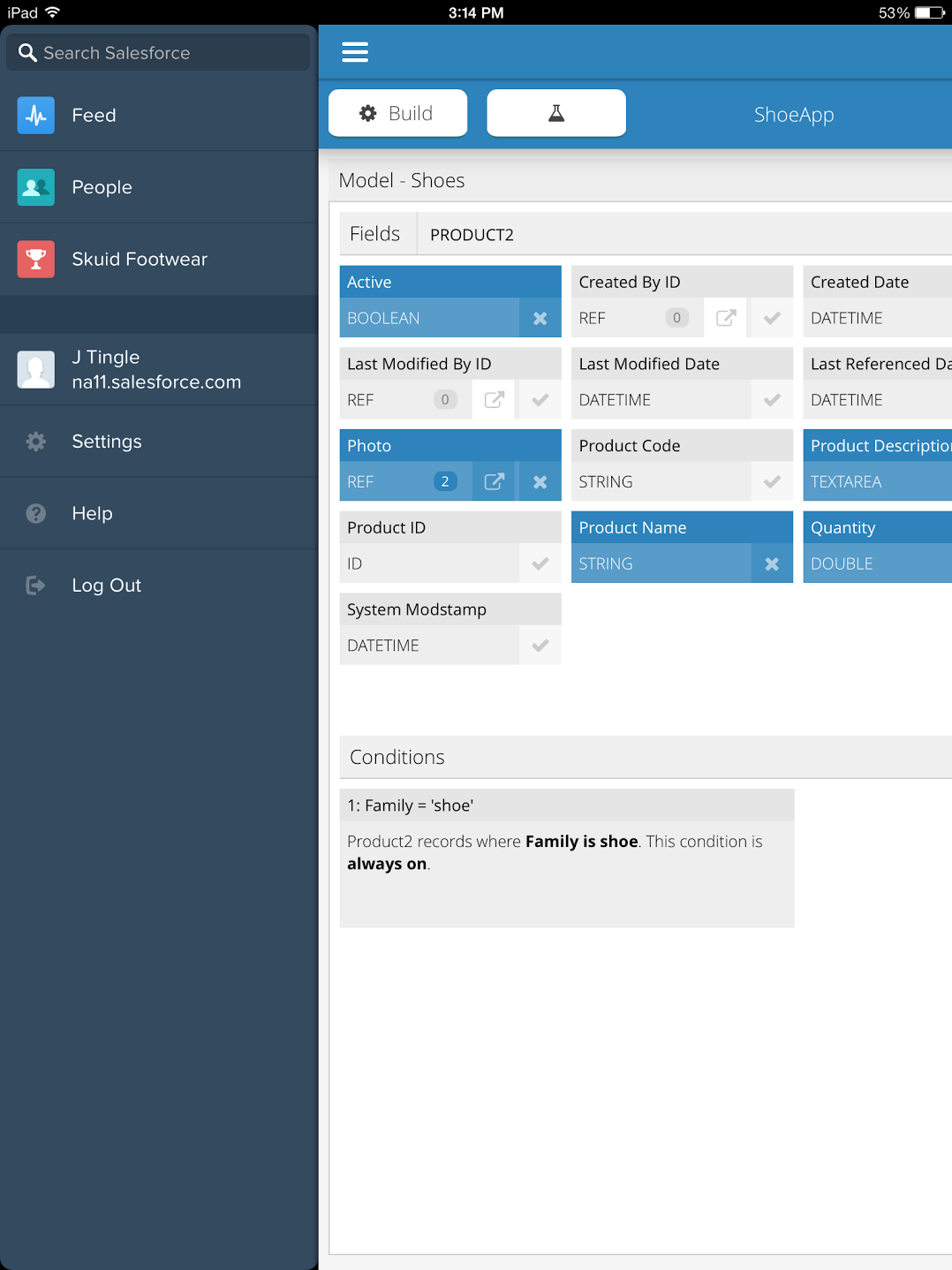Open Settings from the sidebar
Viewport: 952px width, 1270px height.
click(159, 442)
